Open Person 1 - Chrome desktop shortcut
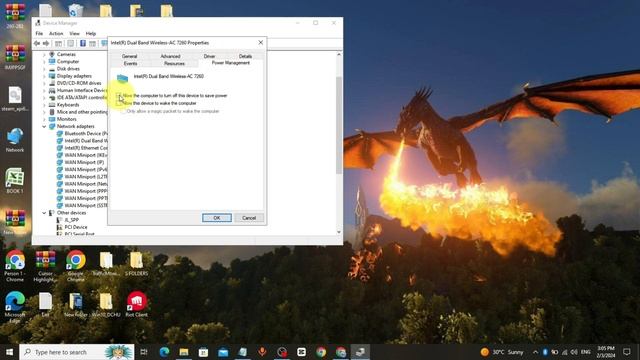640x360 pixels. (15, 266)
